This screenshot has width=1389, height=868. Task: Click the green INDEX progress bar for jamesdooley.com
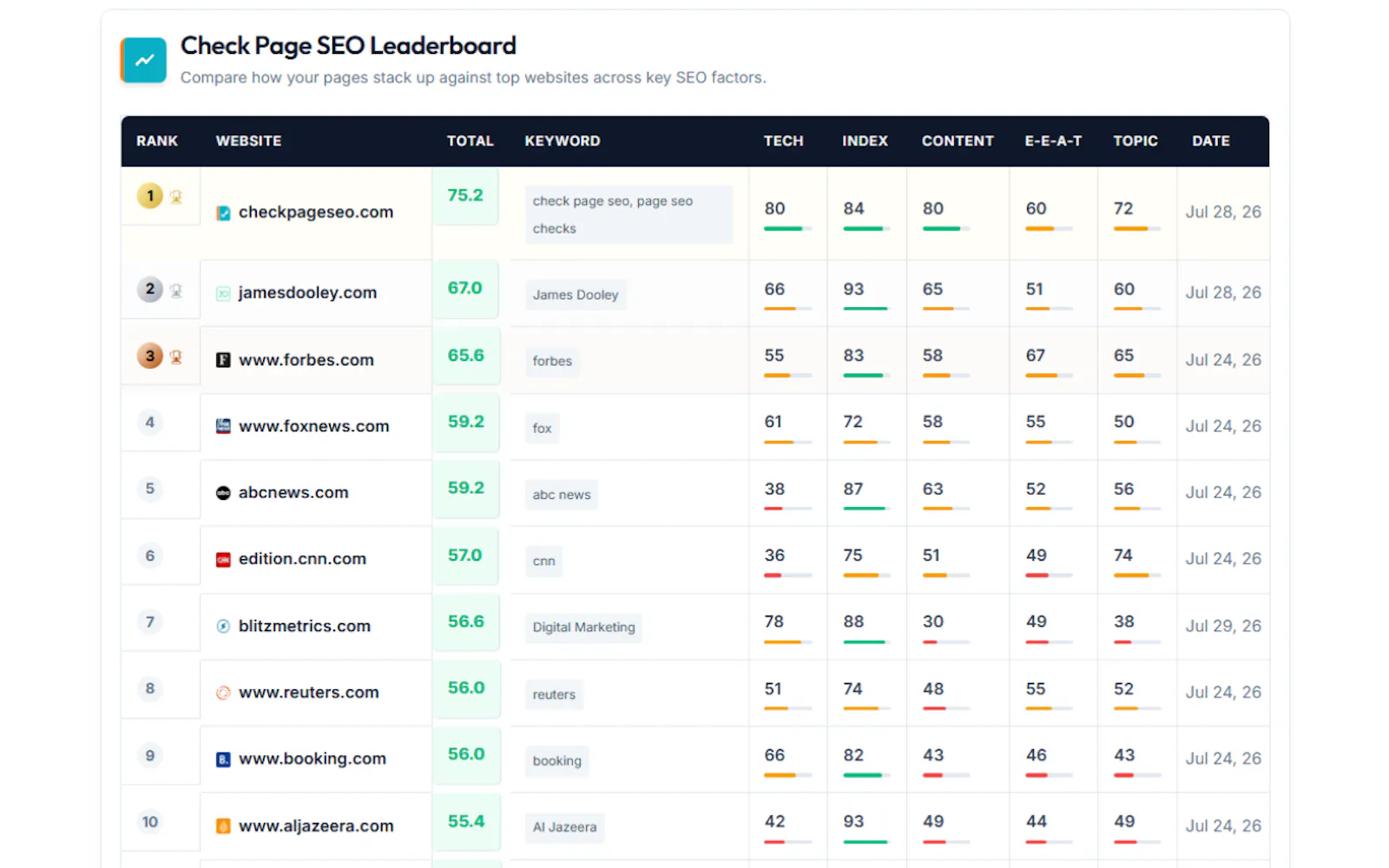click(x=866, y=309)
